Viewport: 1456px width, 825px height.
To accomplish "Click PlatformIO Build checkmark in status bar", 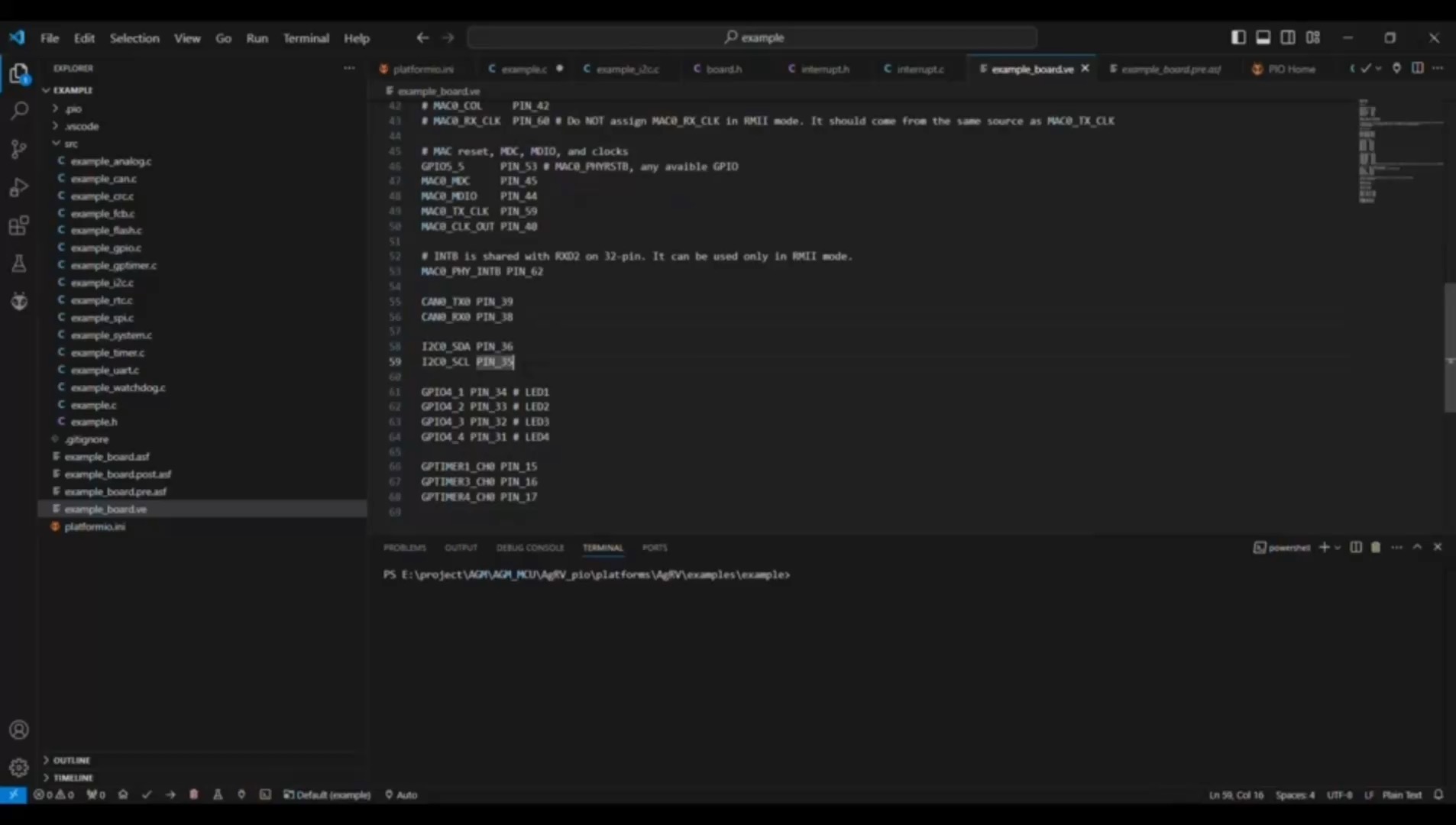I will coord(147,794).
